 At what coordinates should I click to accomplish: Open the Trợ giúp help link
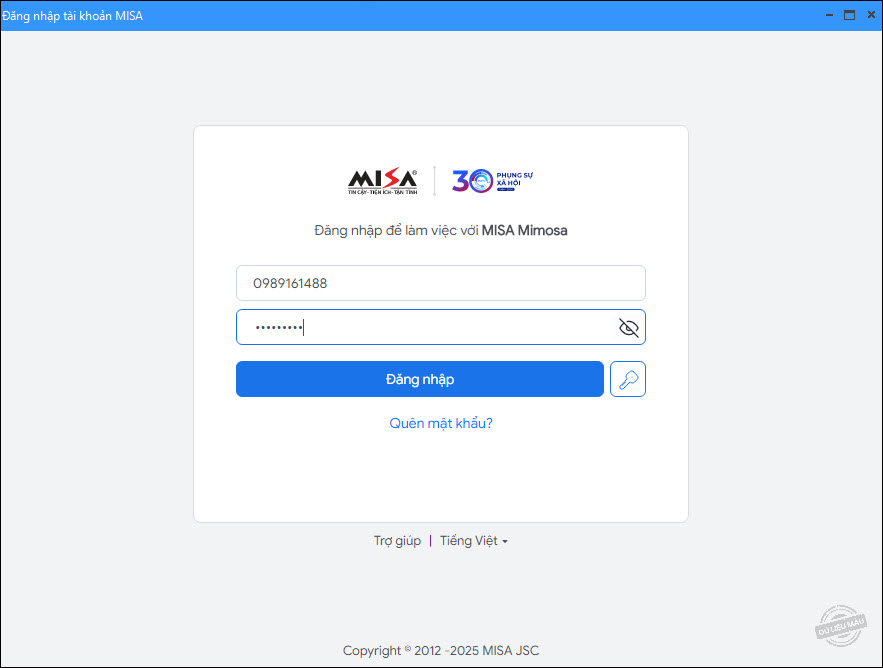click(x=397, y=541)
